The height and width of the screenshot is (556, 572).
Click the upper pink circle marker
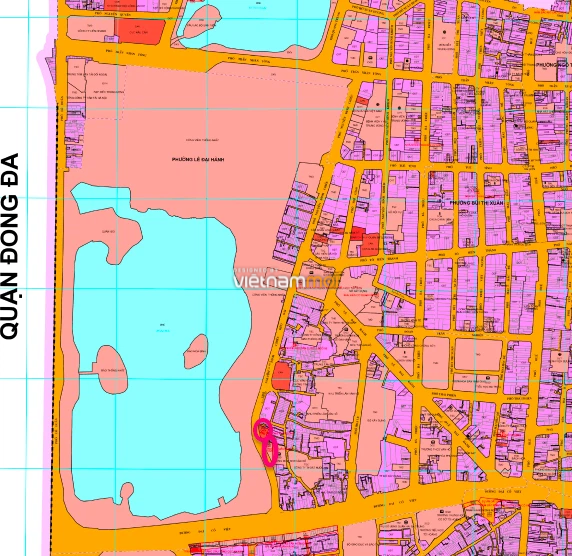click(262, 430)
